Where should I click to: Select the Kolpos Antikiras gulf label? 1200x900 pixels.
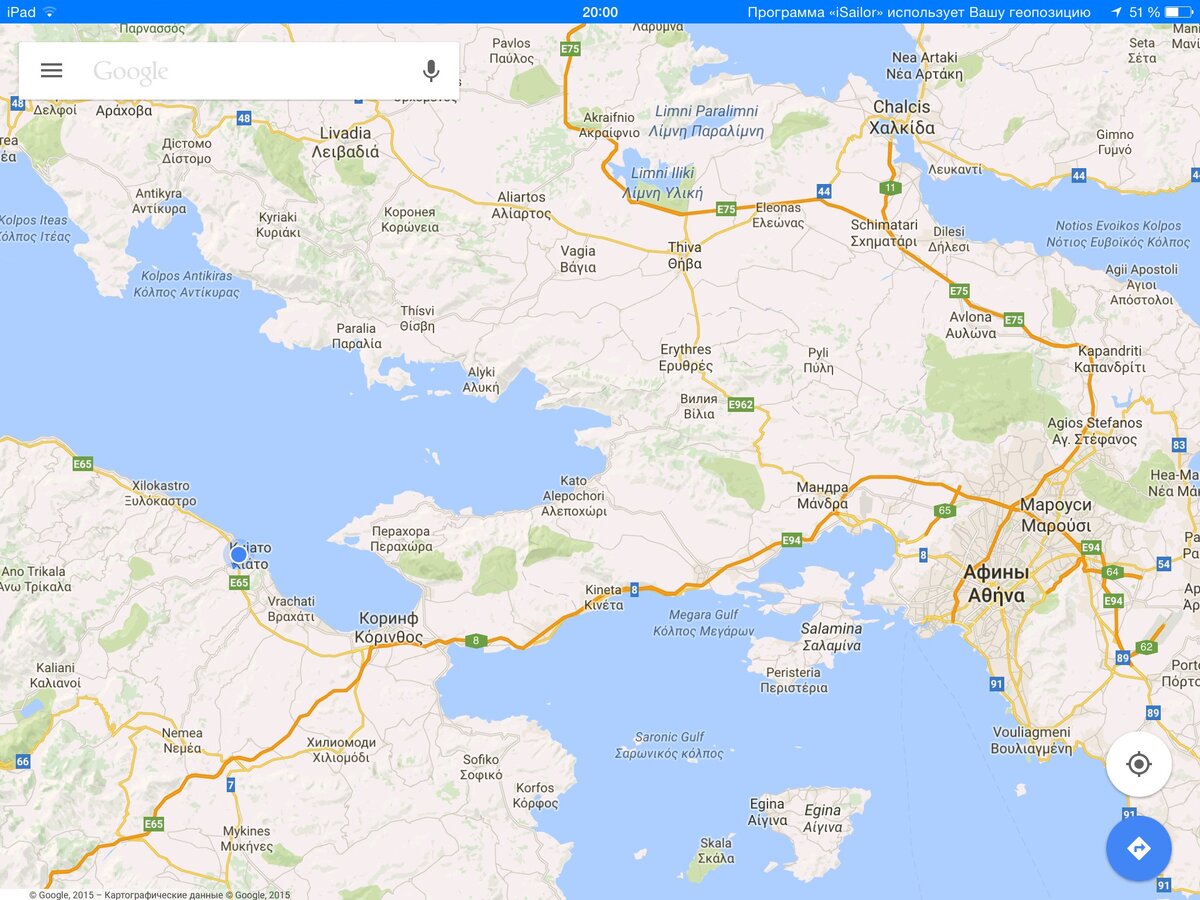click(187, 284)
